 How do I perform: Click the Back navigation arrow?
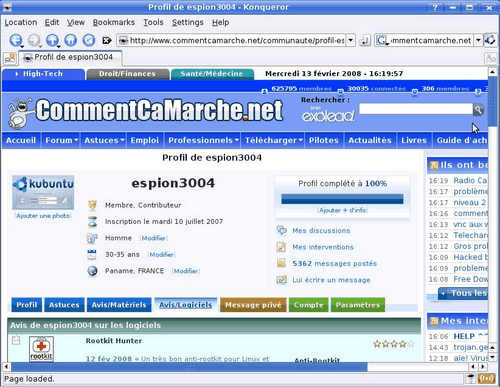pyautogui.click(x=15, y=40)
